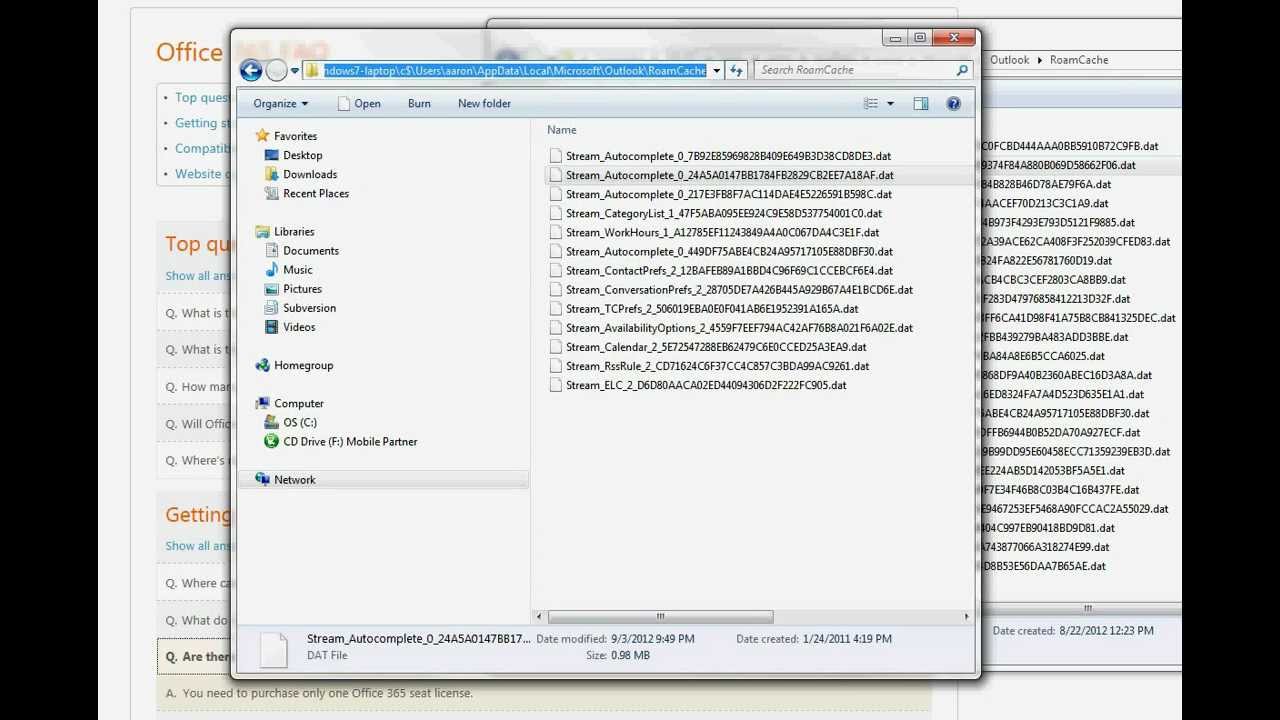Click the Search RoamCache field

[x=856, y=70]
